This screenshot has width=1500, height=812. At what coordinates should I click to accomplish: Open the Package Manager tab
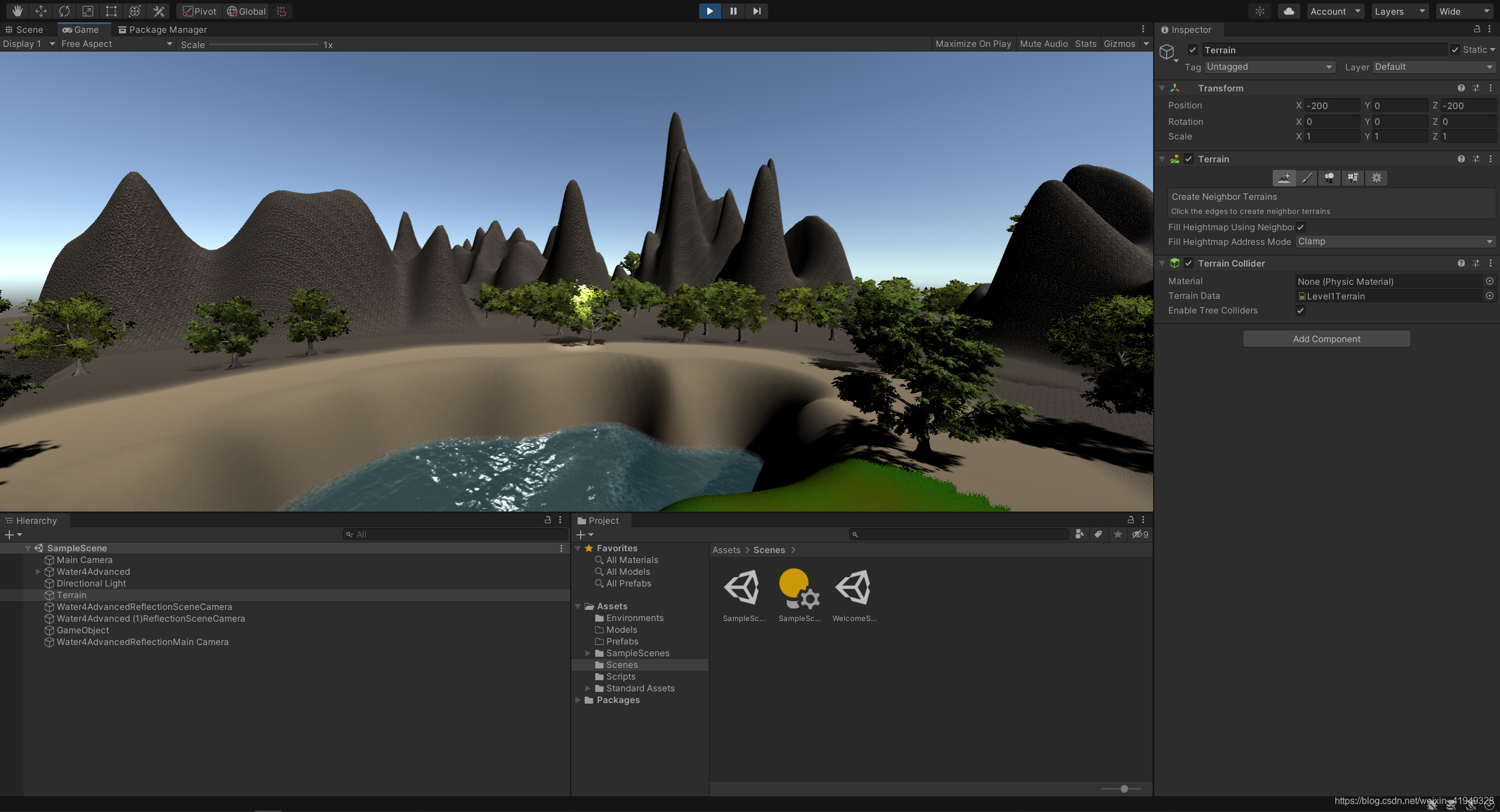click(162, 29)
